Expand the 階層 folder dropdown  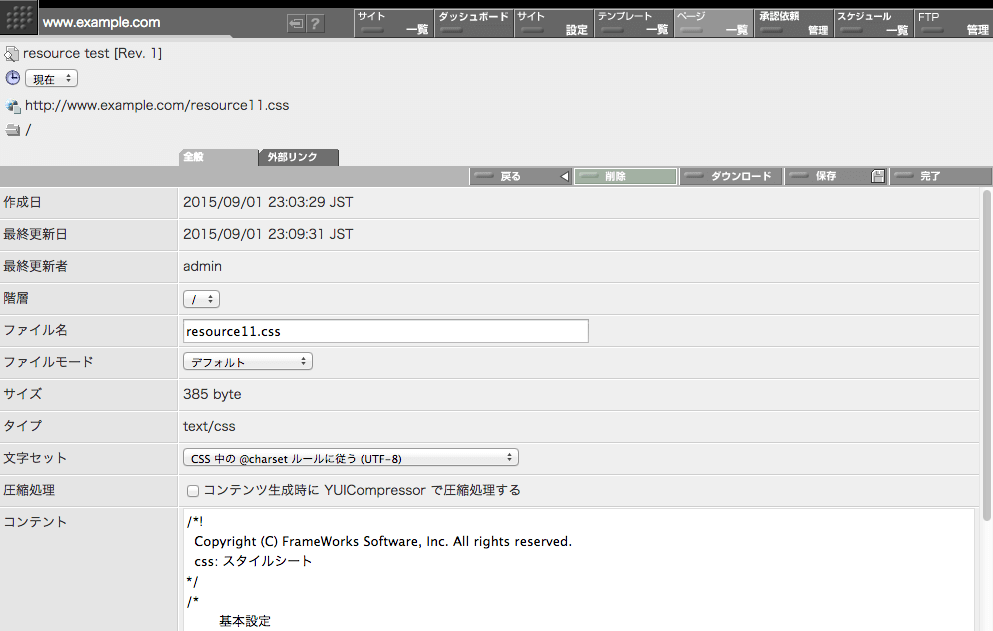201,299
